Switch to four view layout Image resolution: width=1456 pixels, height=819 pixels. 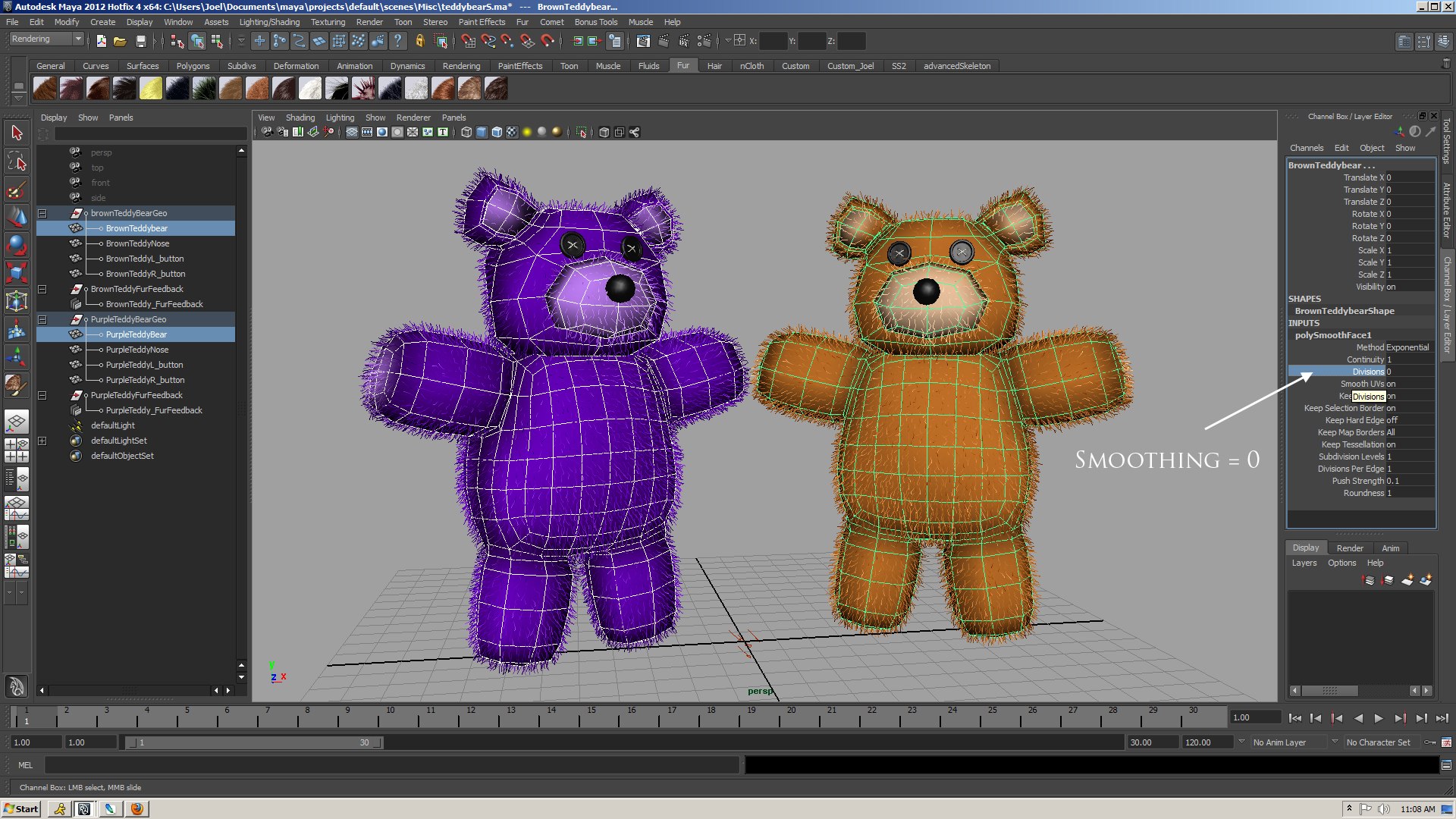(x=17, y=450)
